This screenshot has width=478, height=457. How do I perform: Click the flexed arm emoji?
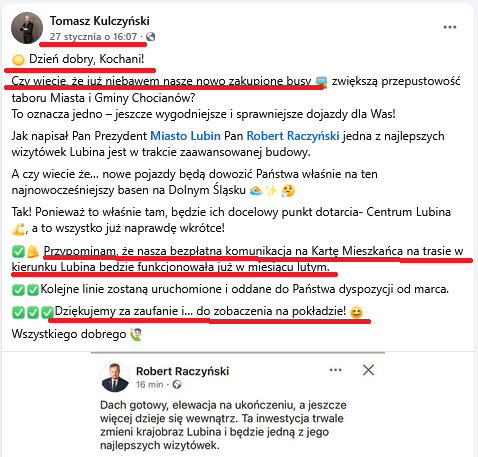click(x=18, y=229)
